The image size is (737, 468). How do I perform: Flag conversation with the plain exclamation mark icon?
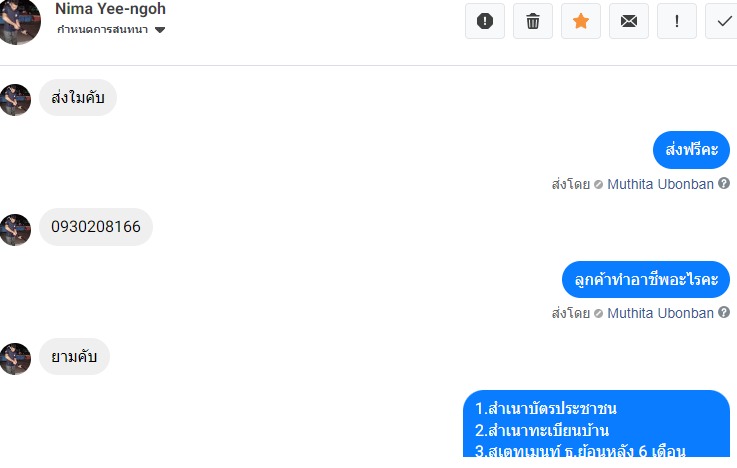pyautogui.click(x=677, y=21)
